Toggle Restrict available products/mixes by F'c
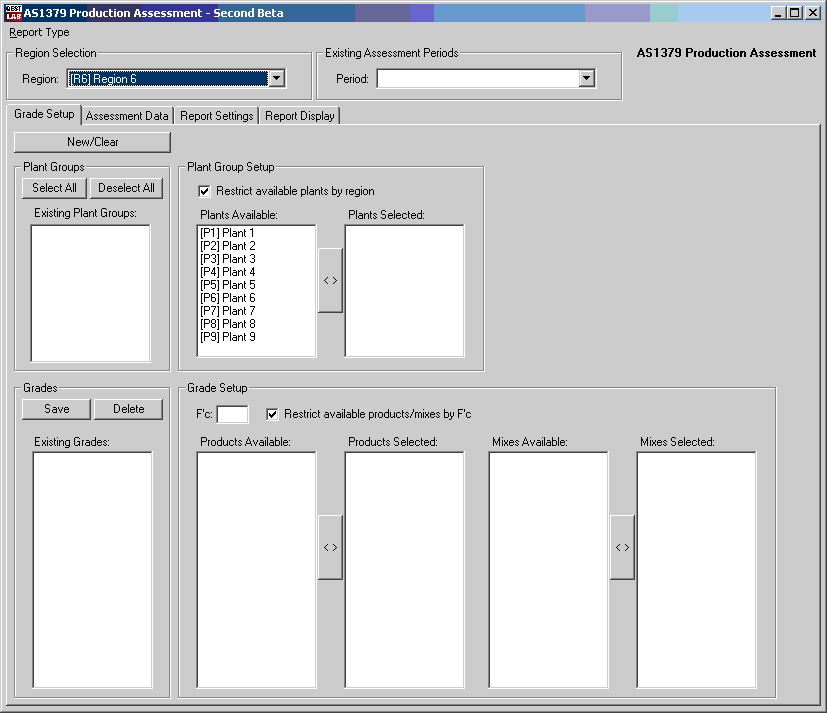 click(273, 414)
